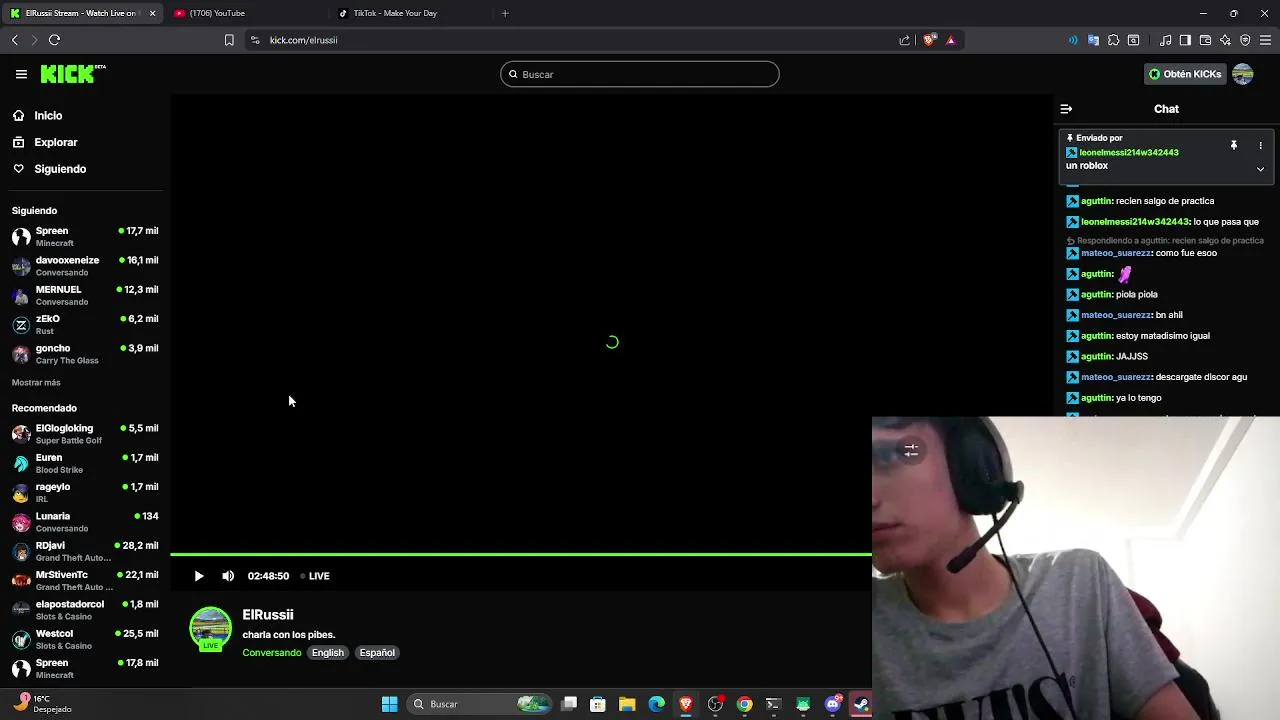Screen dimensions: 1280x720
Task: Go to Inicio in the sidebar
Action: (x=48, y=116)
